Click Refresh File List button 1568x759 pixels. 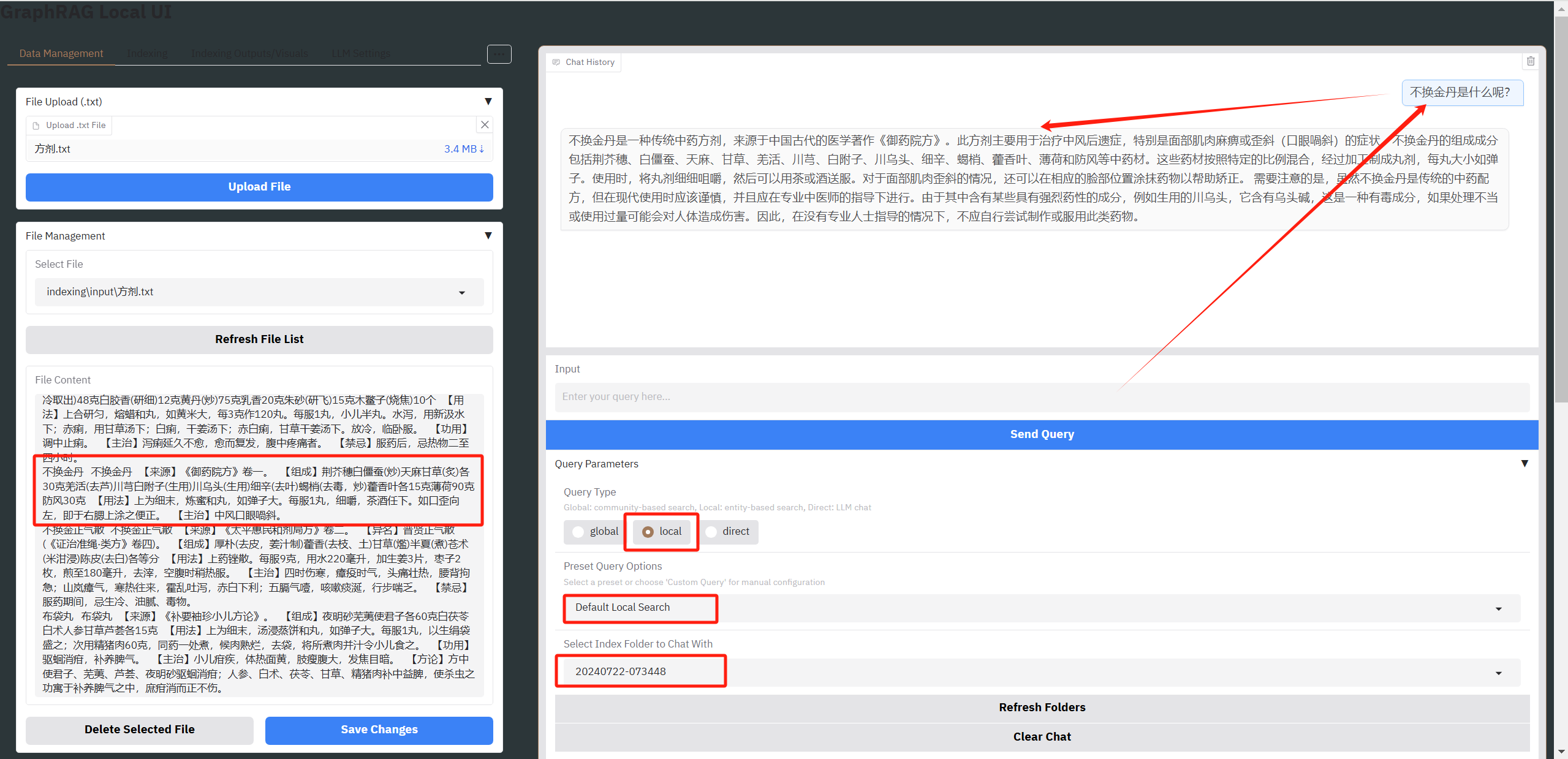[259, 339]
